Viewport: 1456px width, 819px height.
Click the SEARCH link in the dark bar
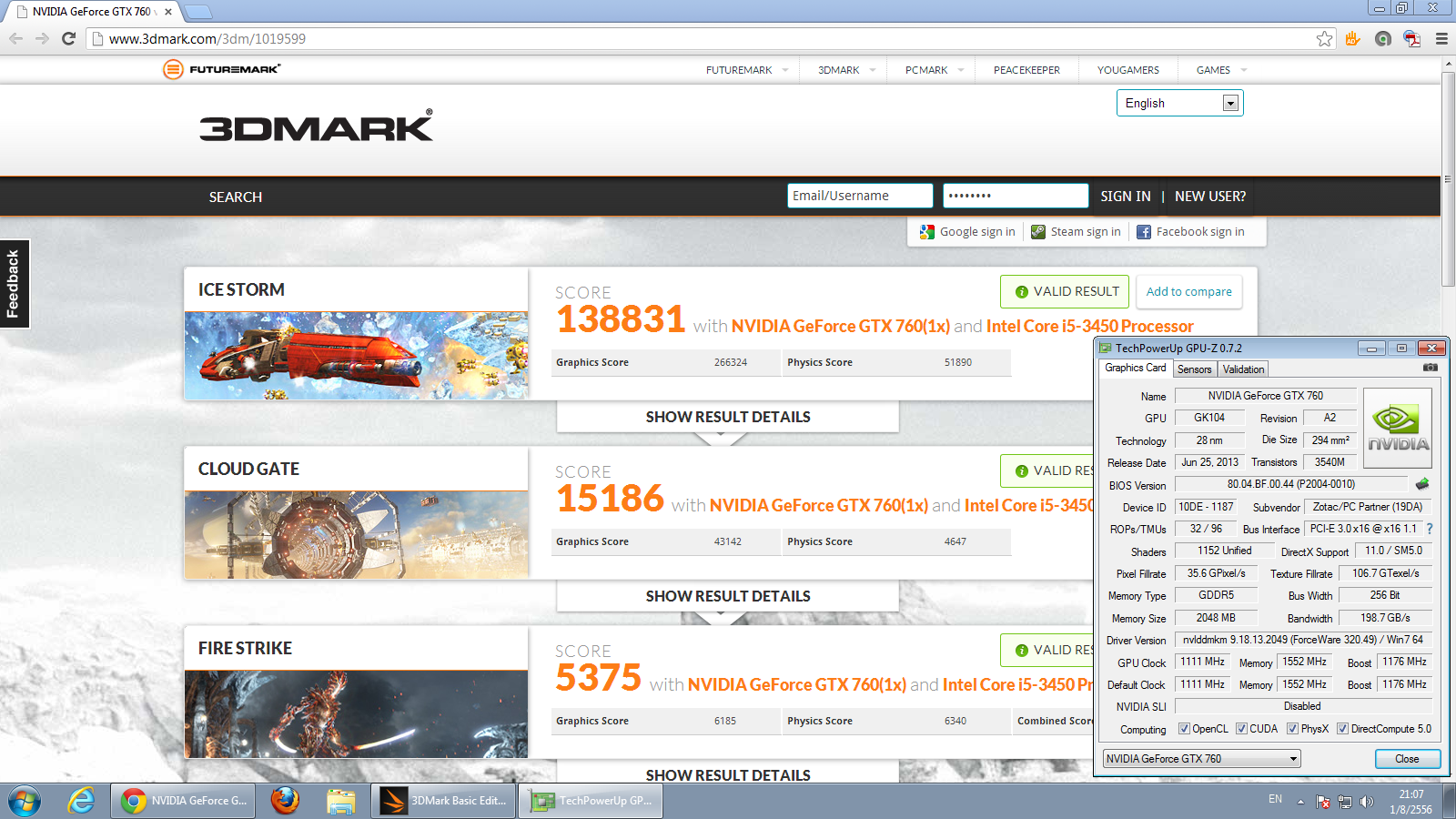pos(236,197)
